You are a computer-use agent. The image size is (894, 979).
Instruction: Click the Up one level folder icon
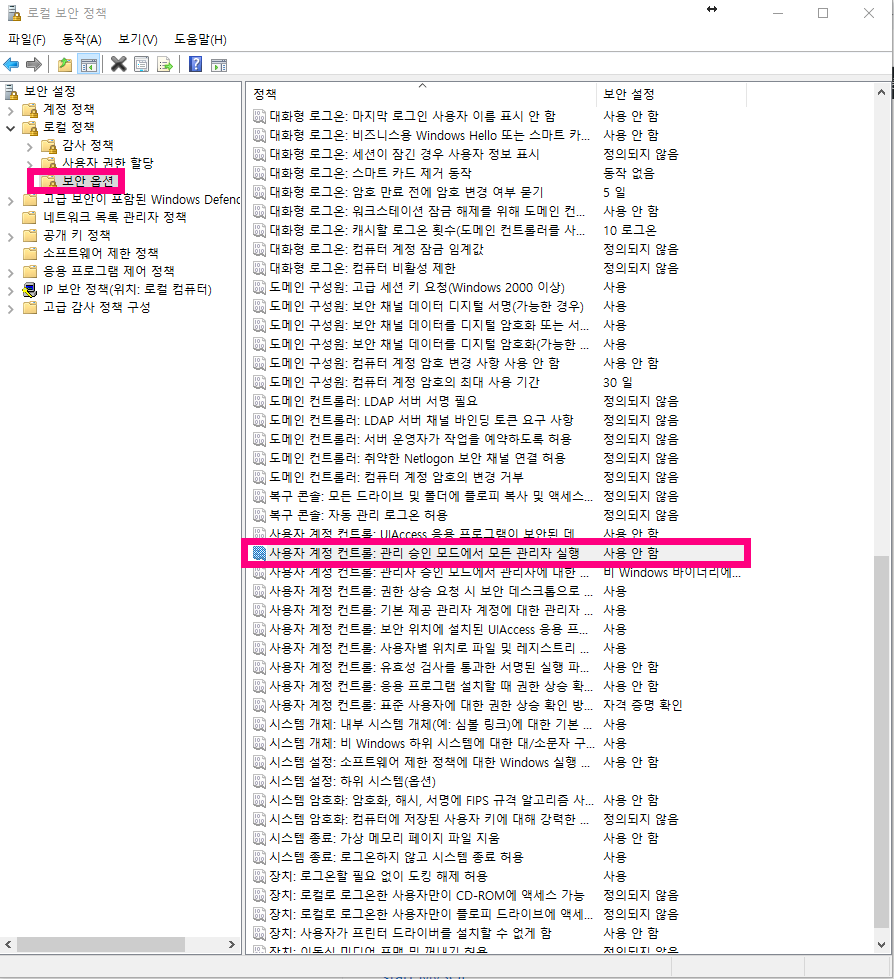coord(64,64)
